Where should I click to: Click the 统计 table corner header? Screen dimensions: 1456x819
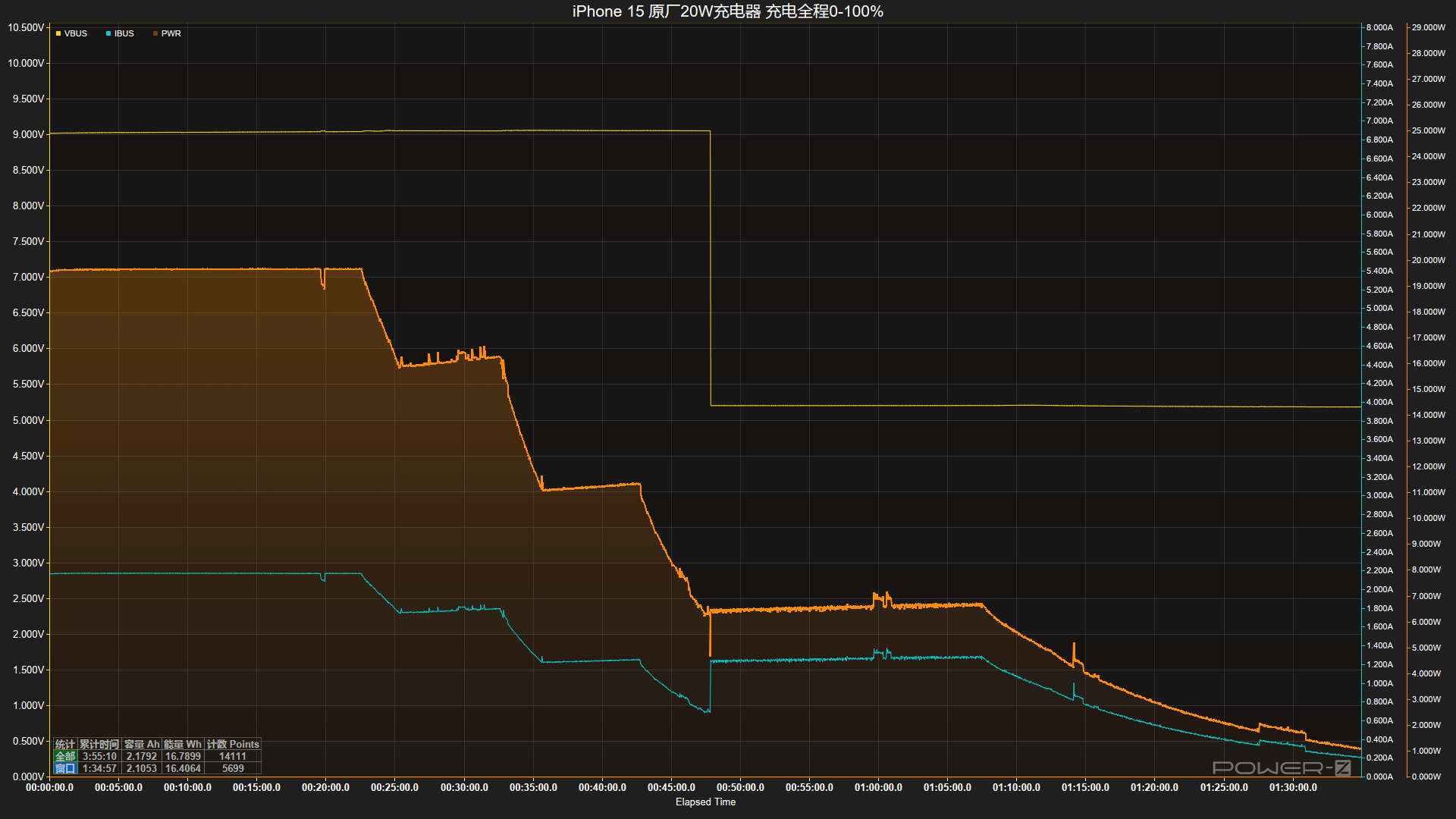coord(65,744)
